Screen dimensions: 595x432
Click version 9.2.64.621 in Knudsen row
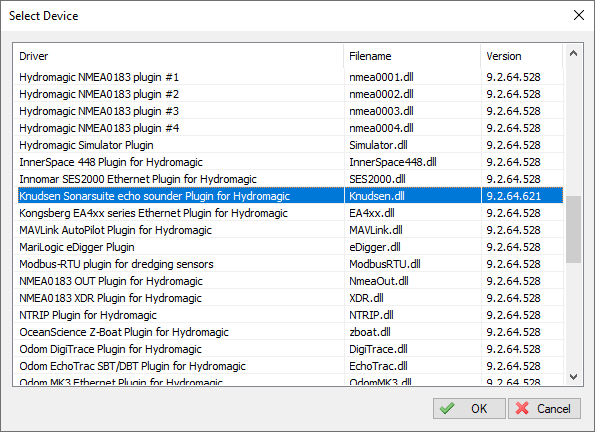click(x=513, y=196)
